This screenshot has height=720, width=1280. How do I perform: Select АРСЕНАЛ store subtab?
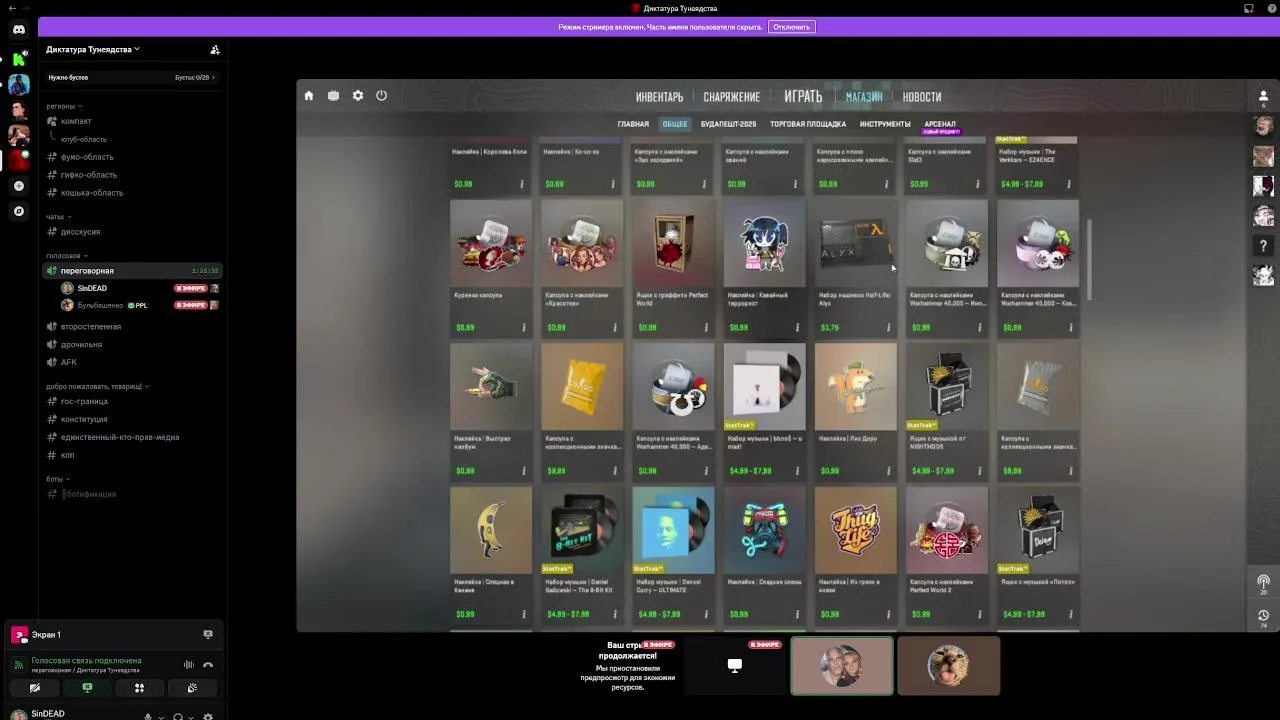click(x=940, y=124)
